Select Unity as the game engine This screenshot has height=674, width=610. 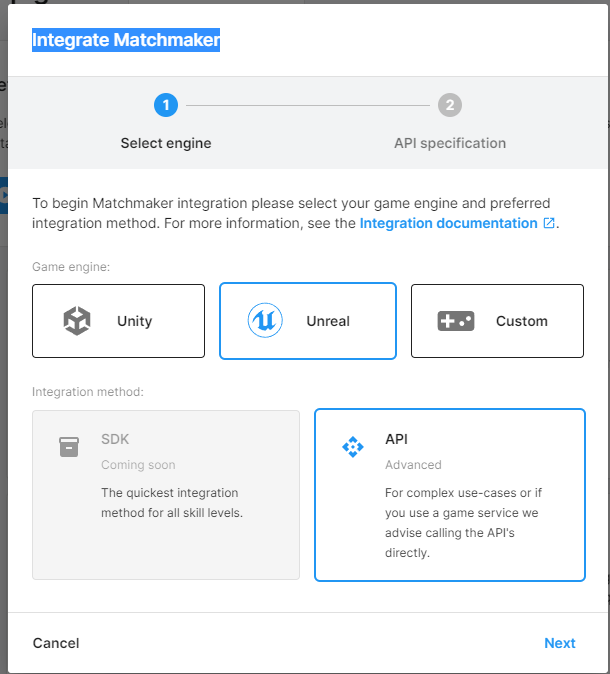118,321
